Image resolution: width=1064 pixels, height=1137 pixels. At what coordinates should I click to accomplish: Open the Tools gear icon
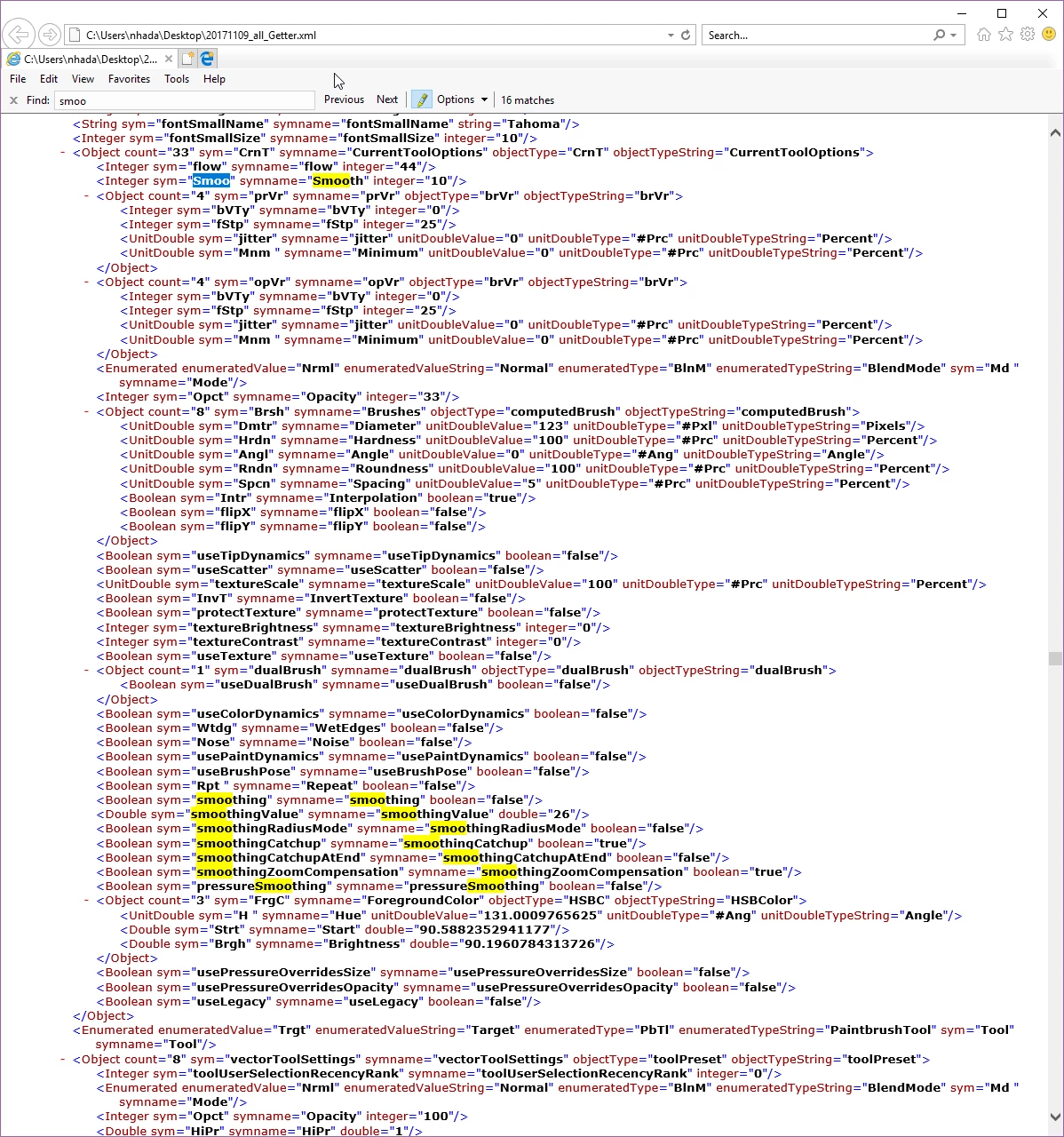click(x=1028, y=35)
